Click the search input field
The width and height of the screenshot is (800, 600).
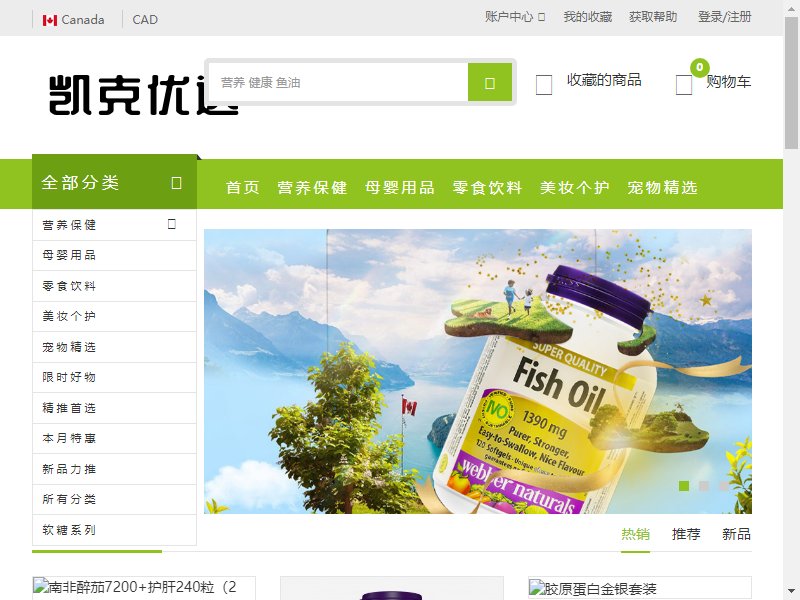click(x=339, y=83)
